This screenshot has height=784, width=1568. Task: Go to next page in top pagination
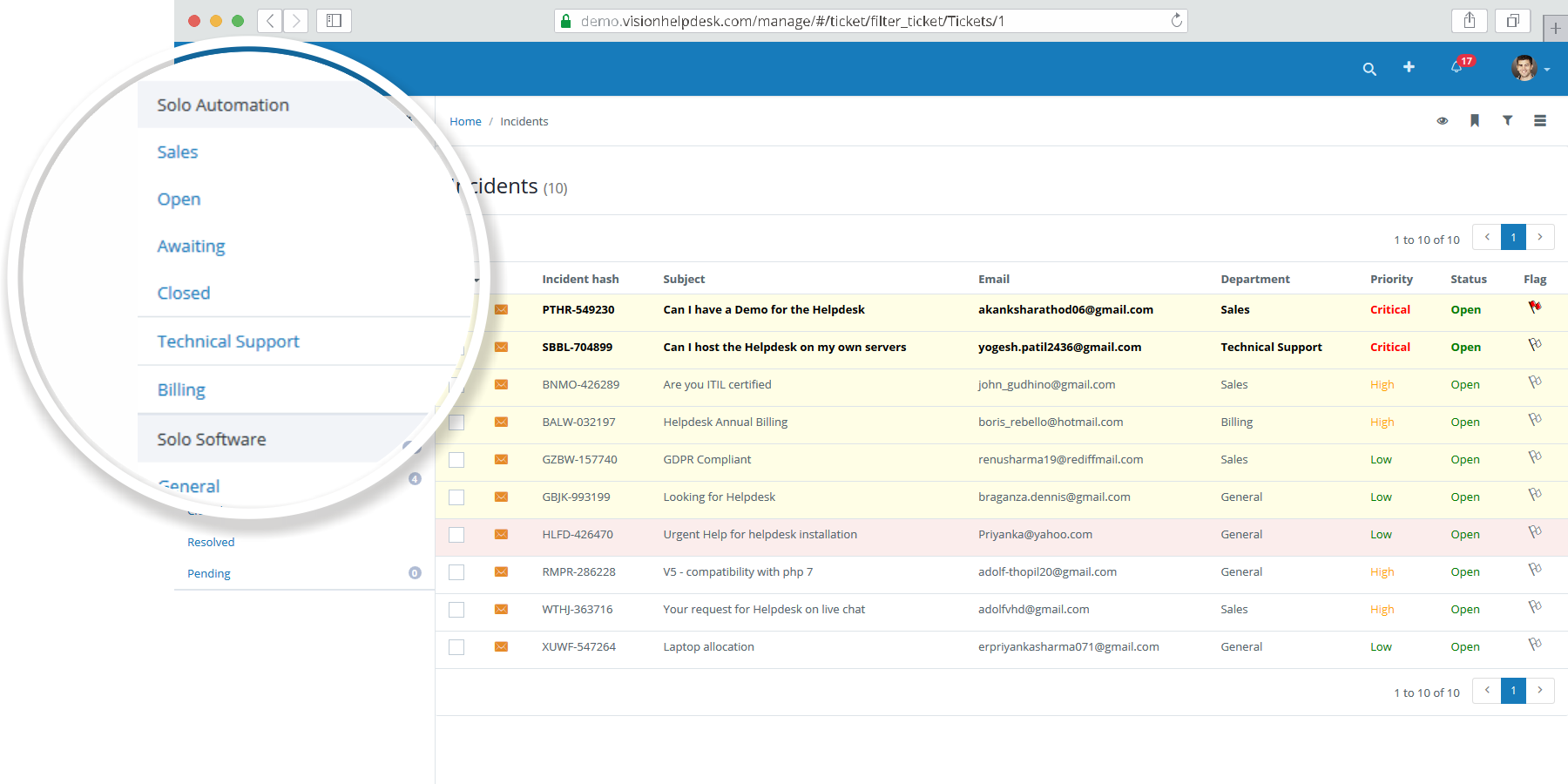[1540, 237]
